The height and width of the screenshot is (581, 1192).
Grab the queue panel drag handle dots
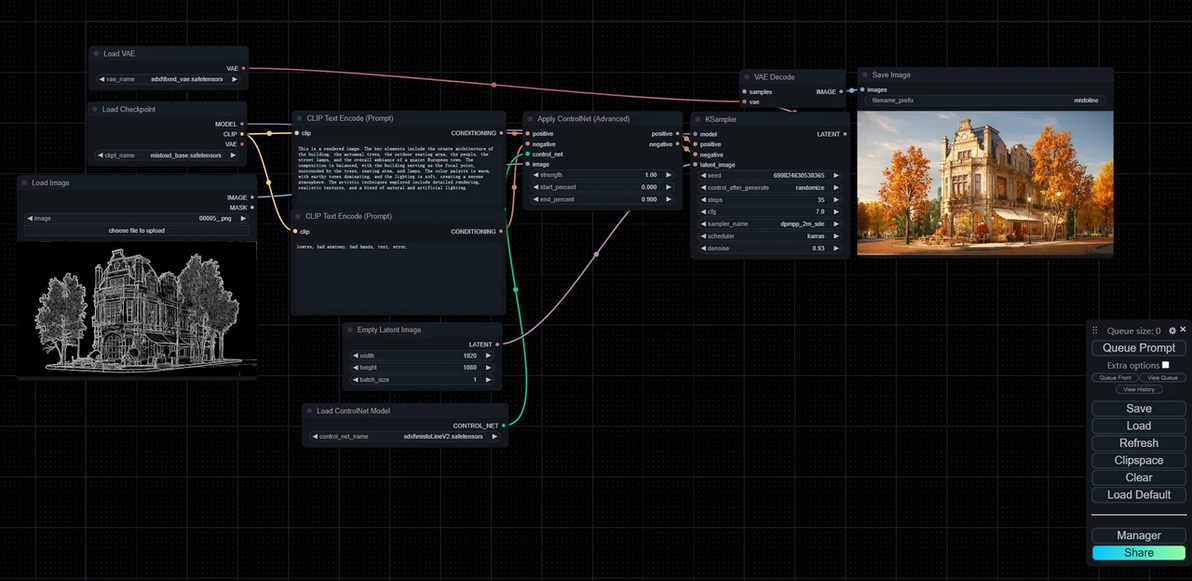tap(1095, 331)
